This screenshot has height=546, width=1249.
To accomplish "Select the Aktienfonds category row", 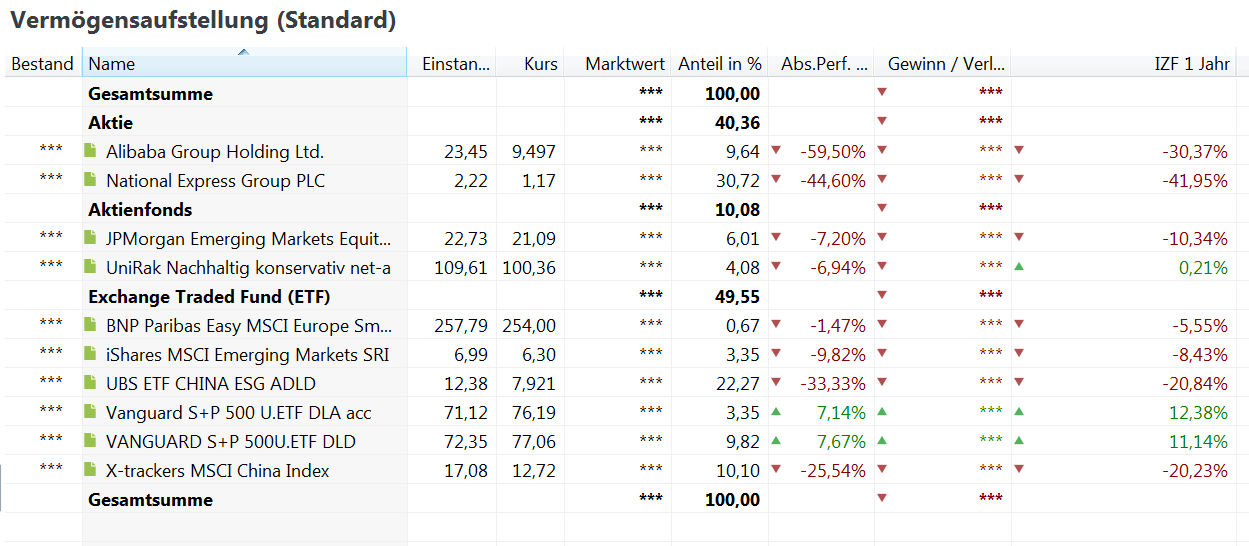I will tap(140, 210).
